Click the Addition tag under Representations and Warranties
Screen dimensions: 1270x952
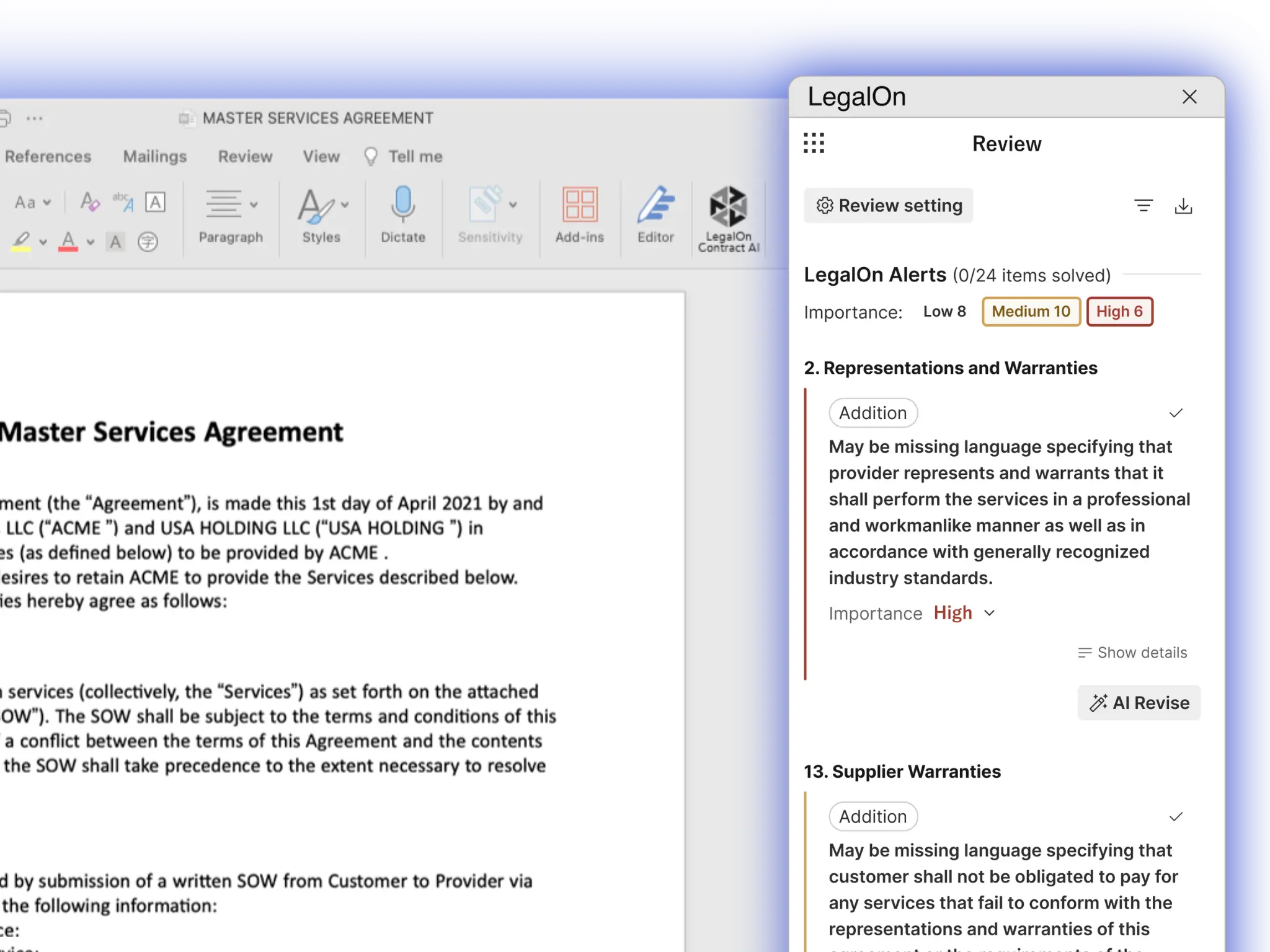click(x=873, y=413)
